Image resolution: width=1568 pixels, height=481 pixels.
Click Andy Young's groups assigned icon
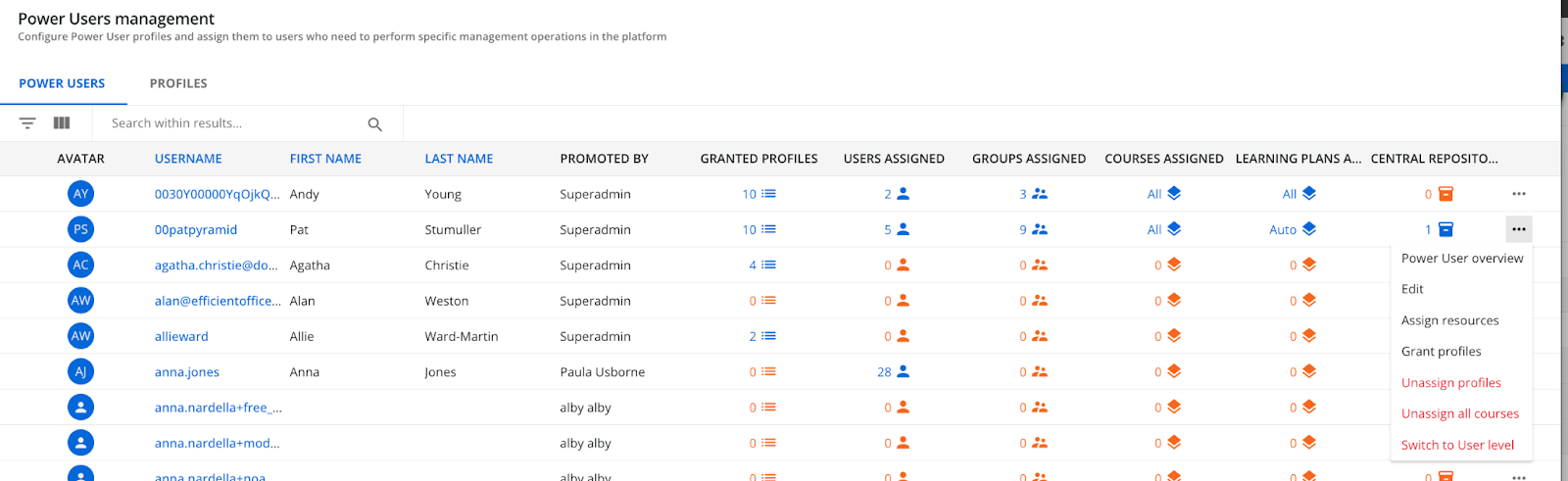(x=1040, y=194)
